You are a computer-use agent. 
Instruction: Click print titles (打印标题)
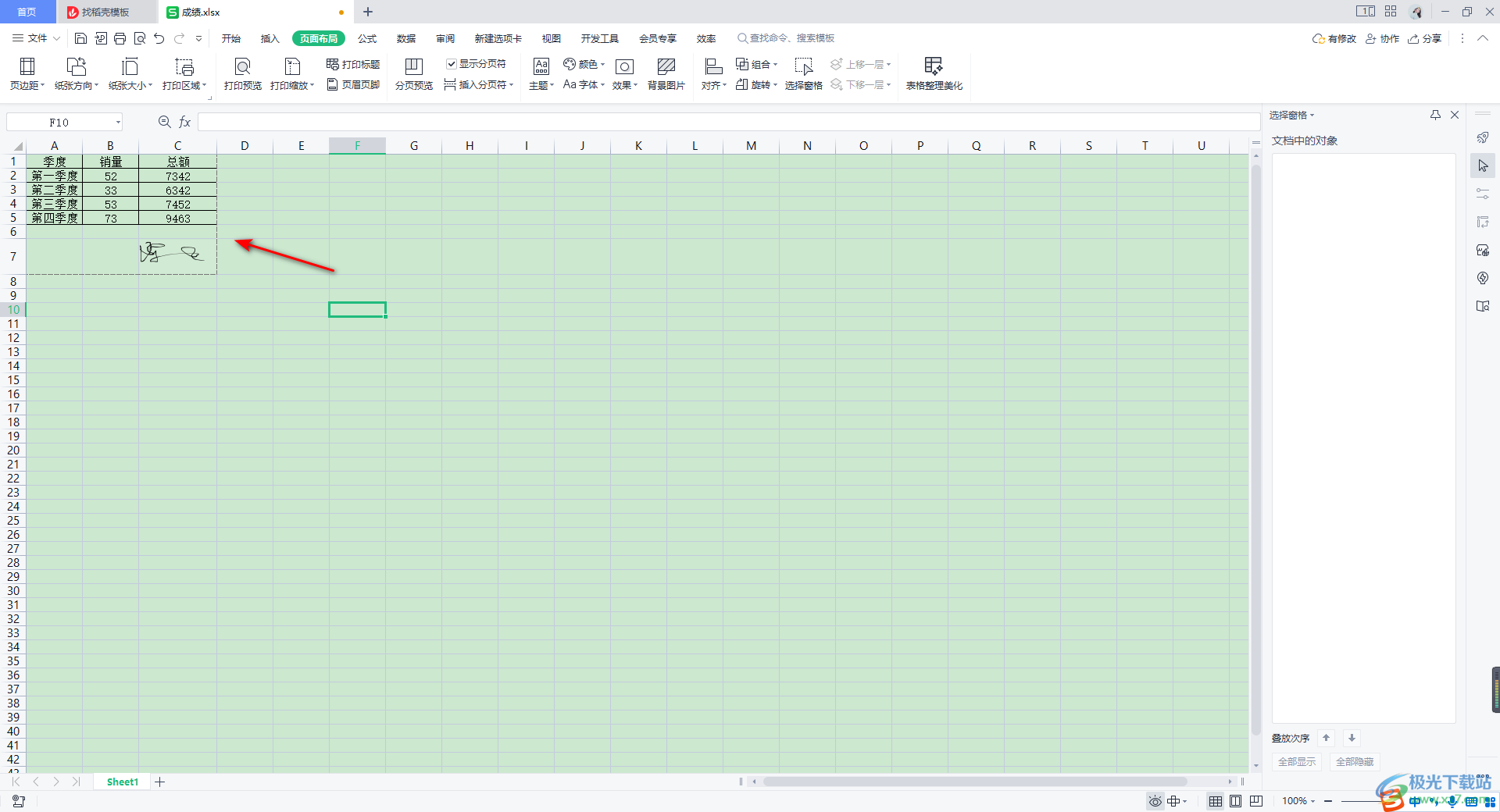(x=353, y=64)
